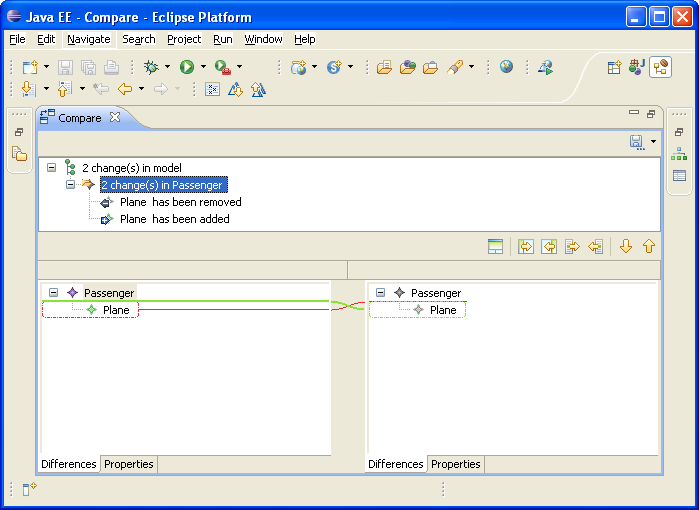Open the Navigate menu
The width and height of the screenshot is (699, 510).
89,39
